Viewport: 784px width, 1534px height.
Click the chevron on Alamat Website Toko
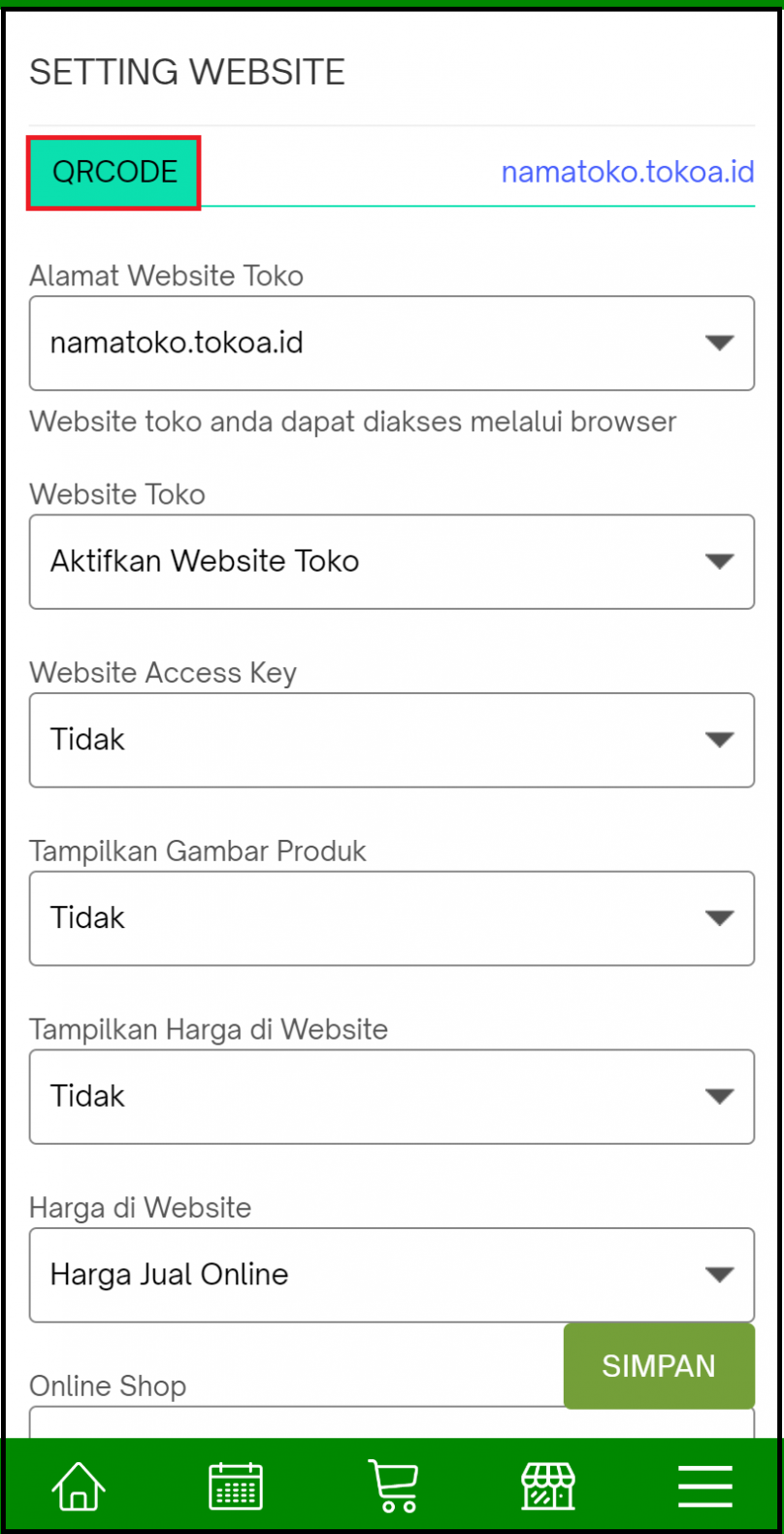click(722, 342)
